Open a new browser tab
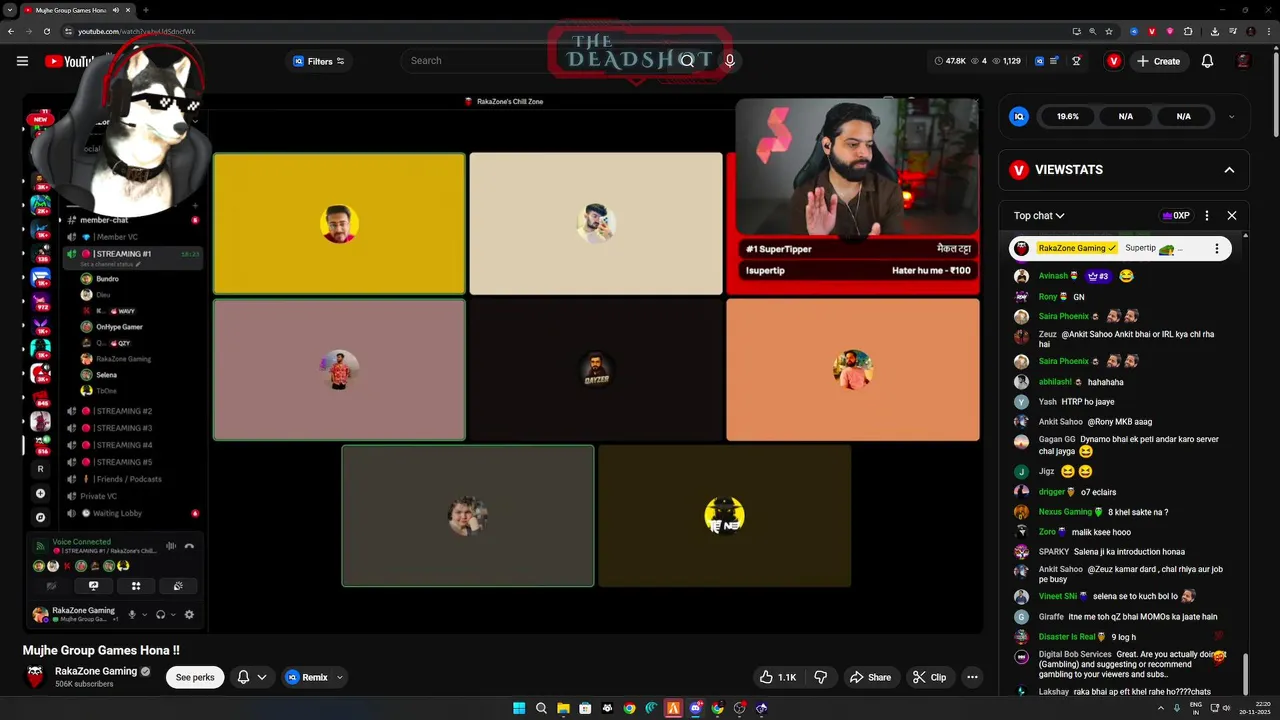The width and height of the screenshot is (1280, 720). click(145, 10)
